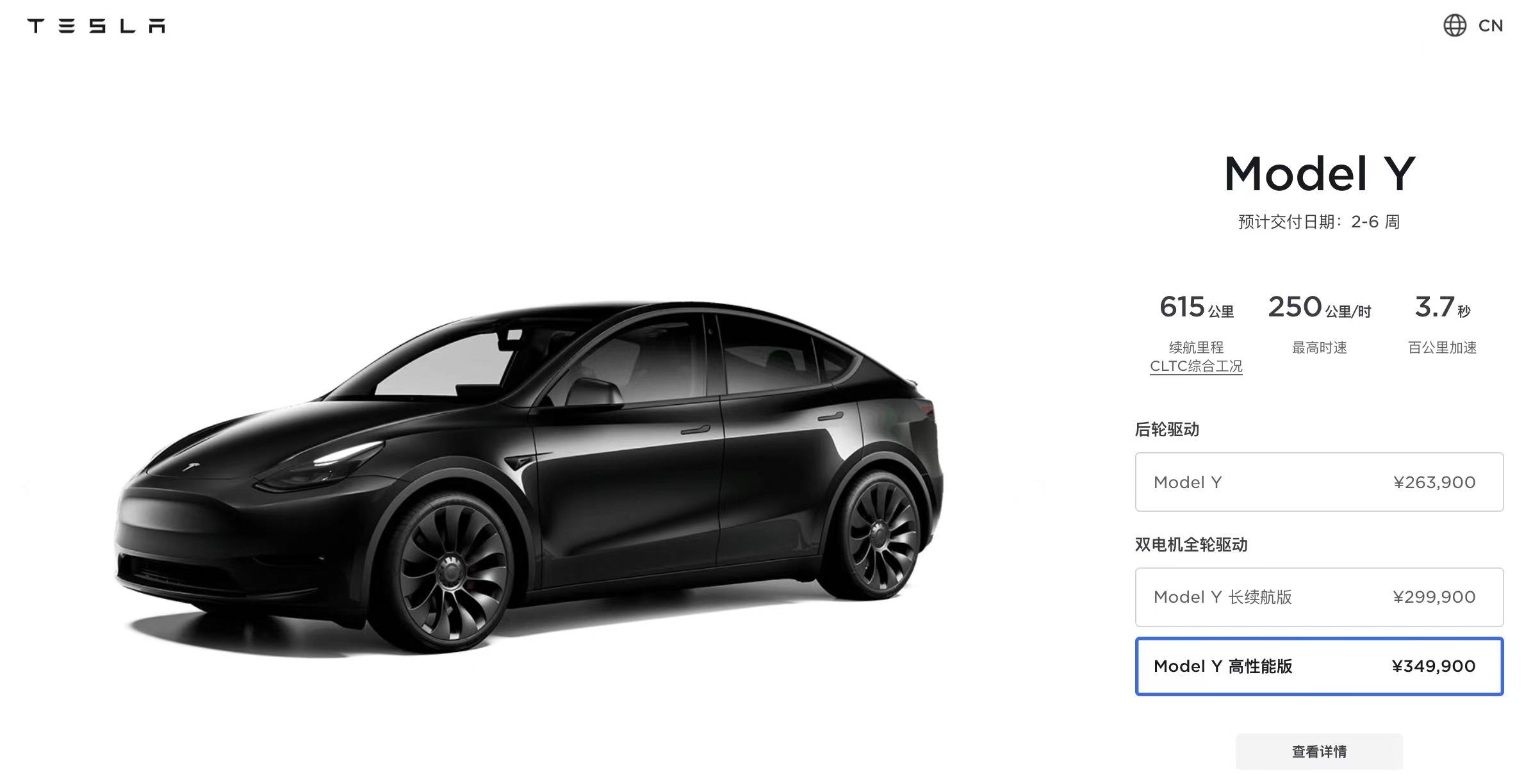Click the 查看详情 button
This screenshot has width=1540, height=784.
point(1319,751)
